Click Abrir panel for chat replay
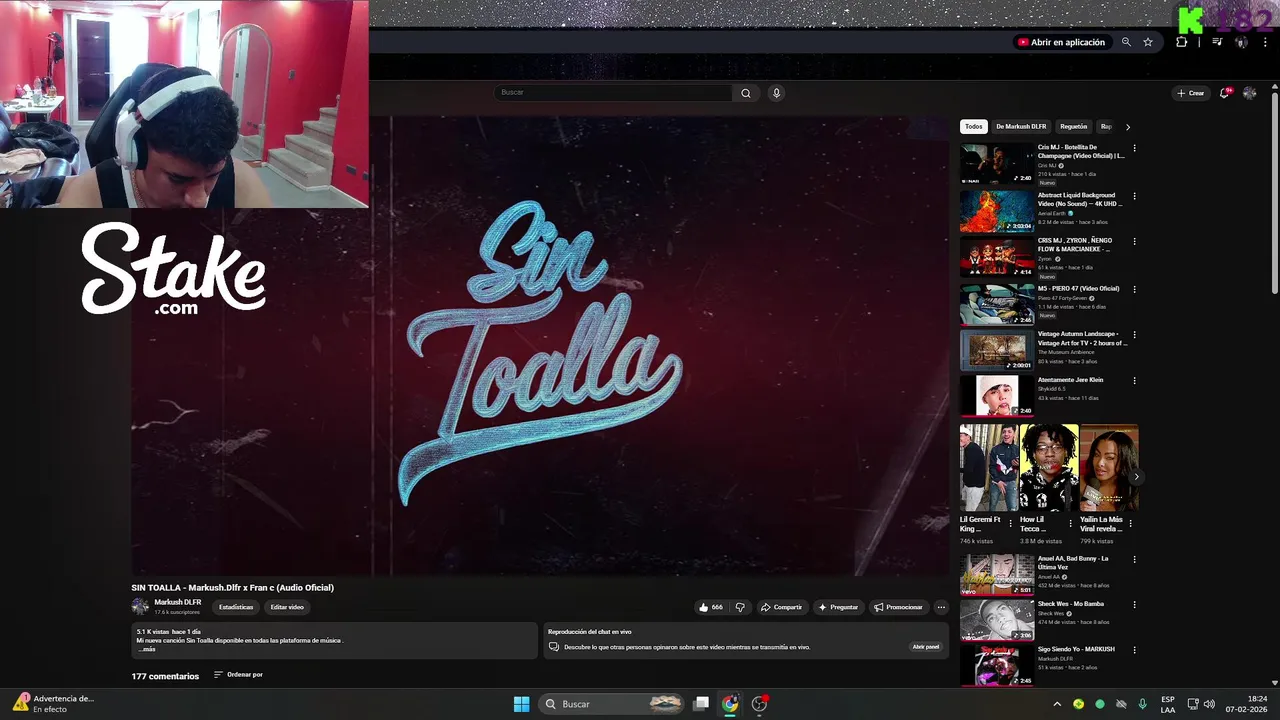This screenshot has width=1280, height=720. tap(926, 647)
